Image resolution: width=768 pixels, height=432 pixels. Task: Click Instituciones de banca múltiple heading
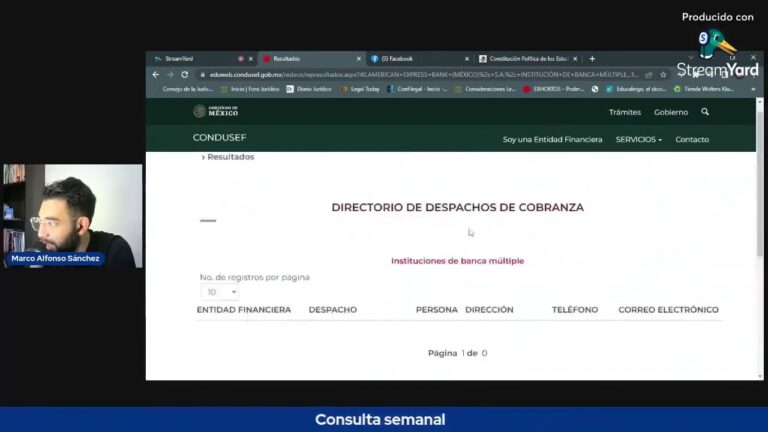coord(457,261)
